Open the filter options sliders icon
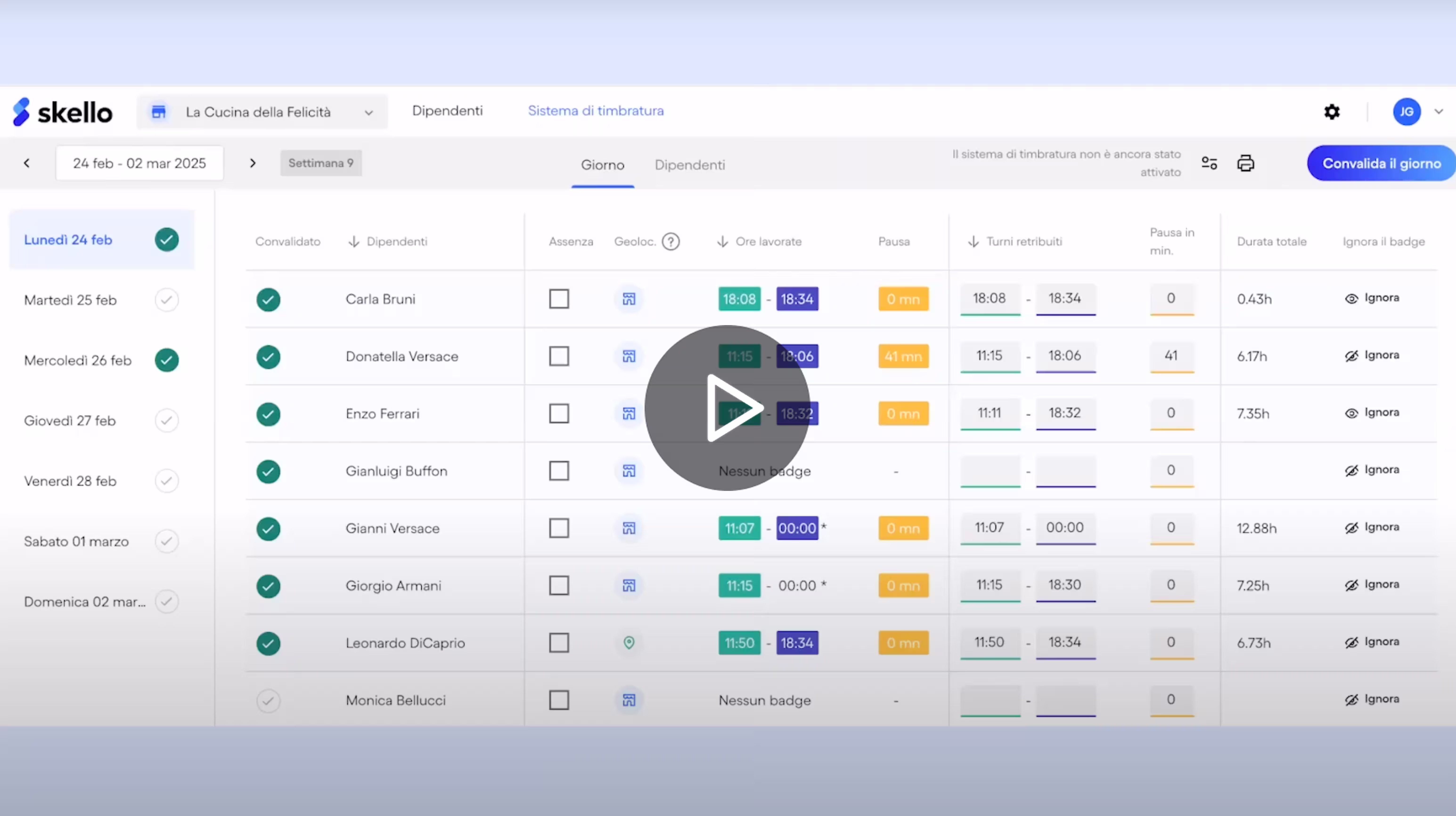Viewport: 1456px width, 816px height. 1209,163
